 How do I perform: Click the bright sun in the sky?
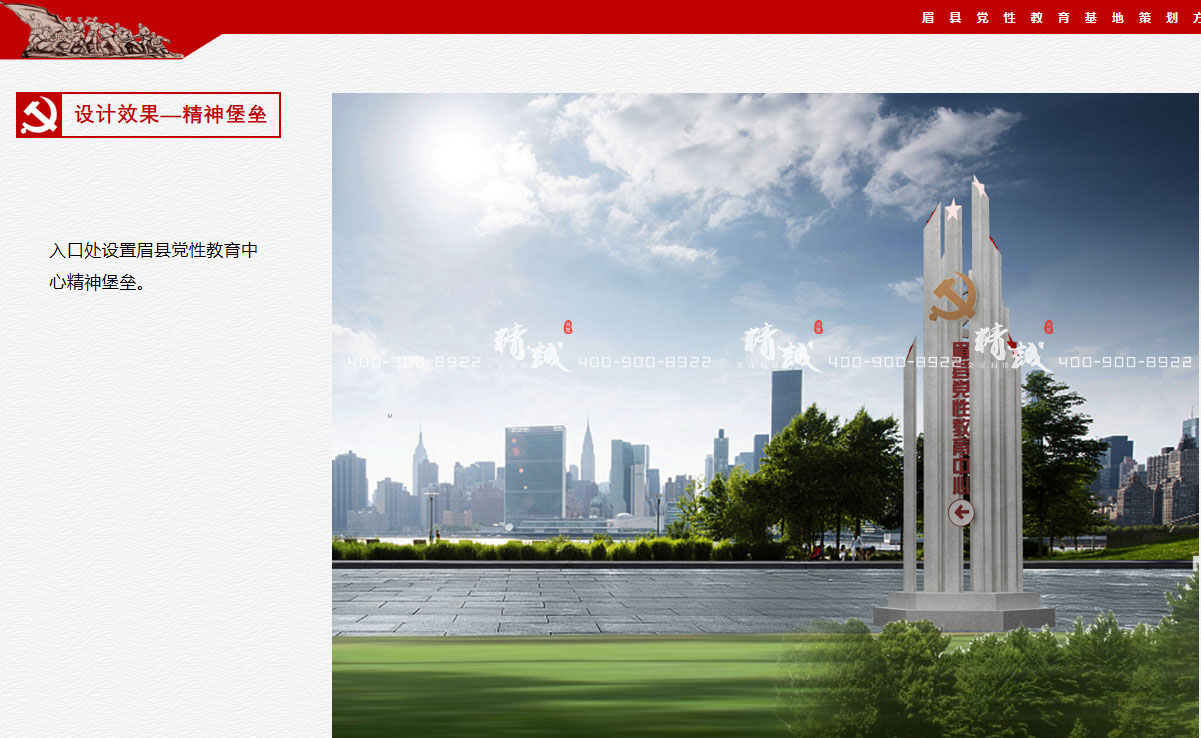point(459,152)
